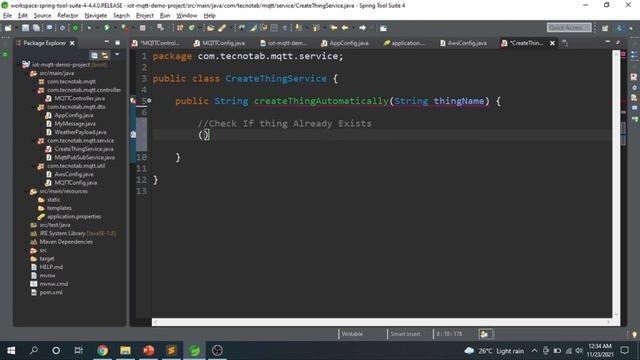The height and width of the screenshot is (360, 640).
Task: Close the CreateThin... editor tab
Action: (552, 43)
